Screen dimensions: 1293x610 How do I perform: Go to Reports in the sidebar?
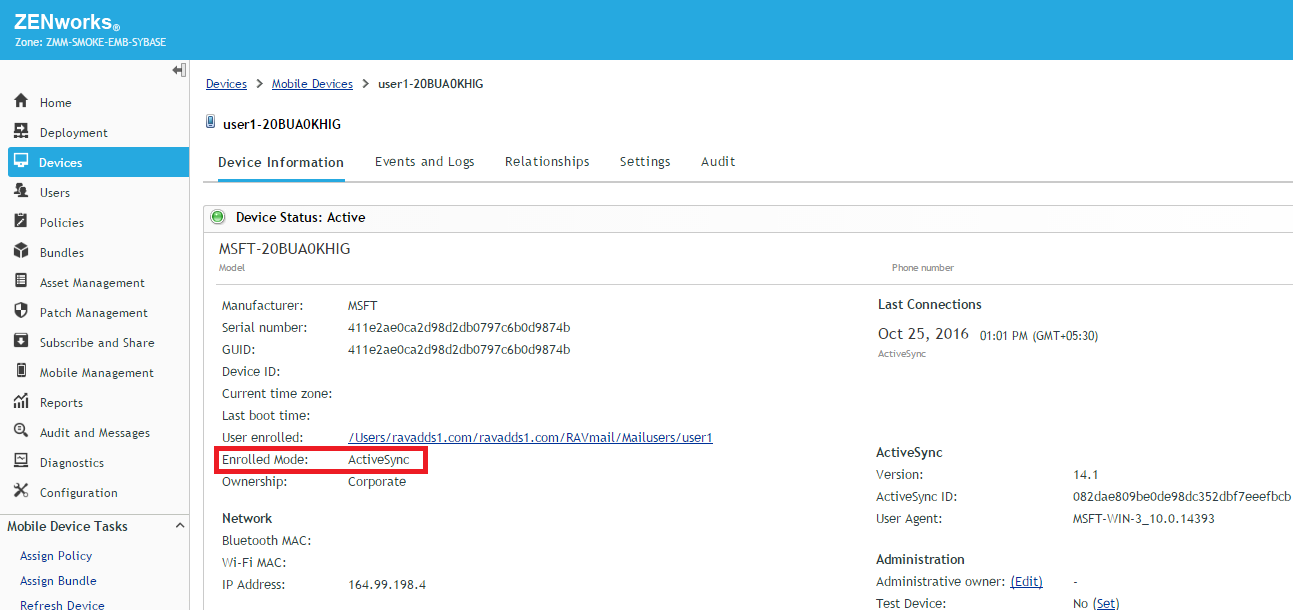(61, 403)
